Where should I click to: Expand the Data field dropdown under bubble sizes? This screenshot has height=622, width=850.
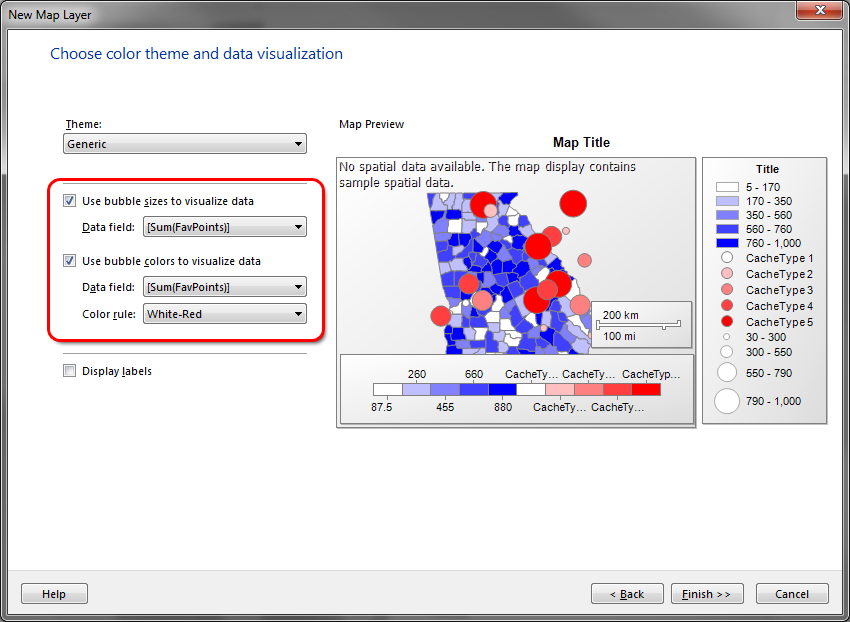pyautogui.click(x=225, y=227)
